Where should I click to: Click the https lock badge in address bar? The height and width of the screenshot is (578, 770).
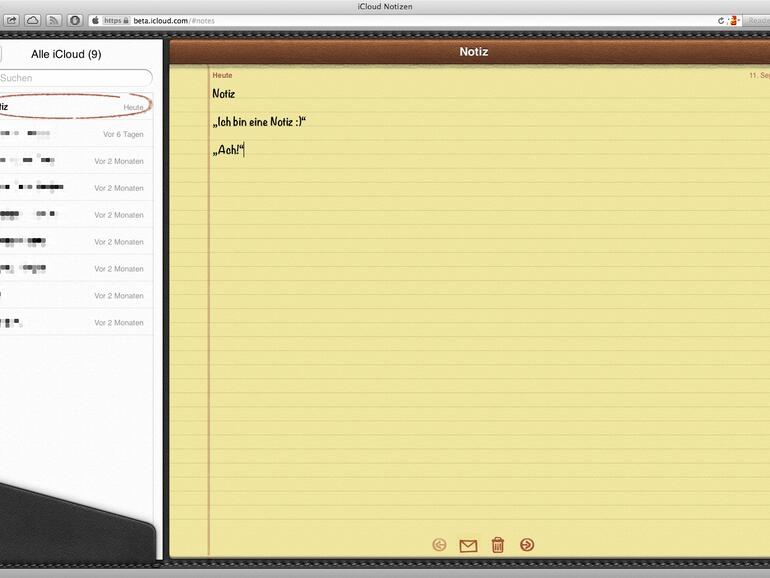pos(116,21)
